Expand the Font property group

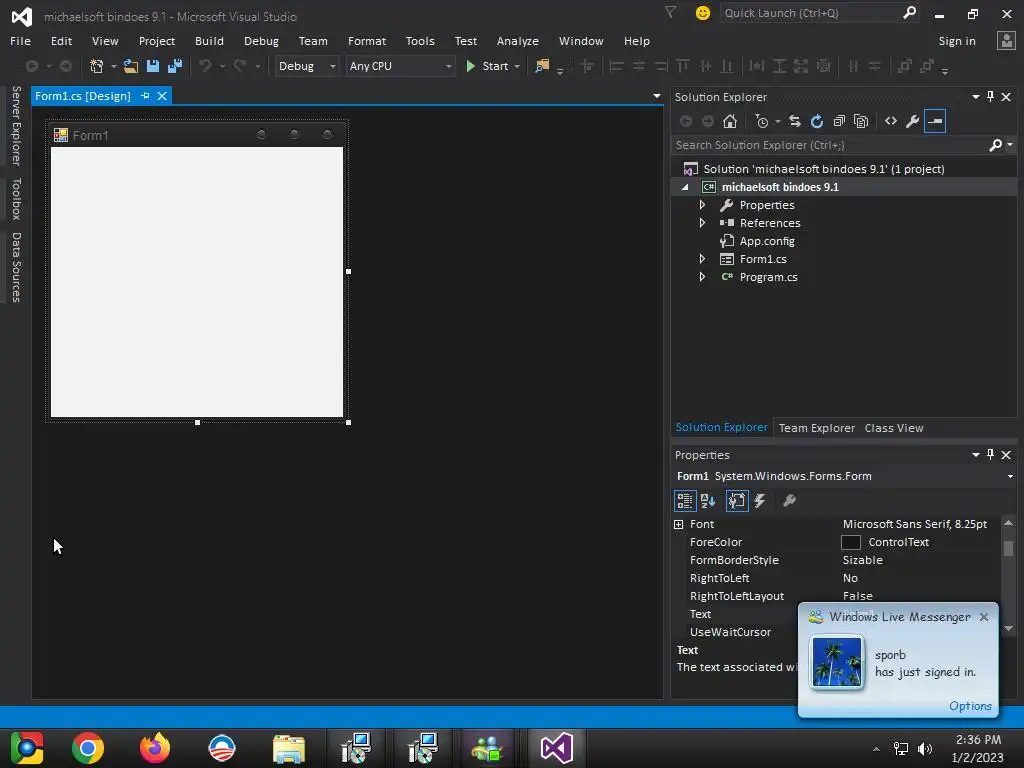tap(679, 524)
